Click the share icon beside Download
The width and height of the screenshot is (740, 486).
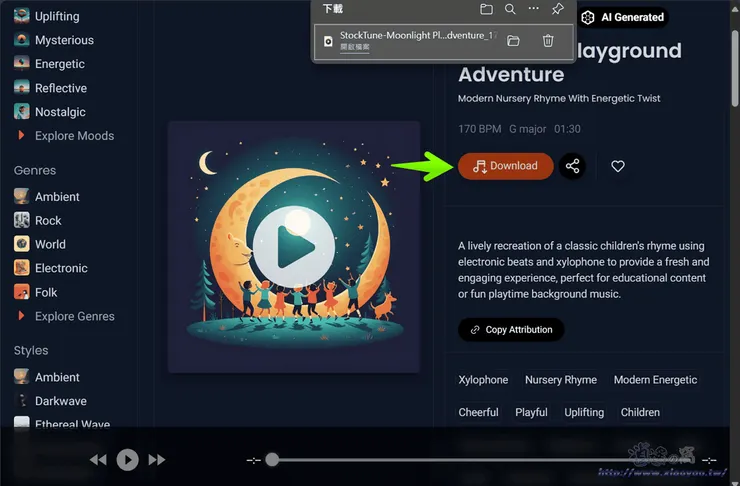[x=572, y=166]
